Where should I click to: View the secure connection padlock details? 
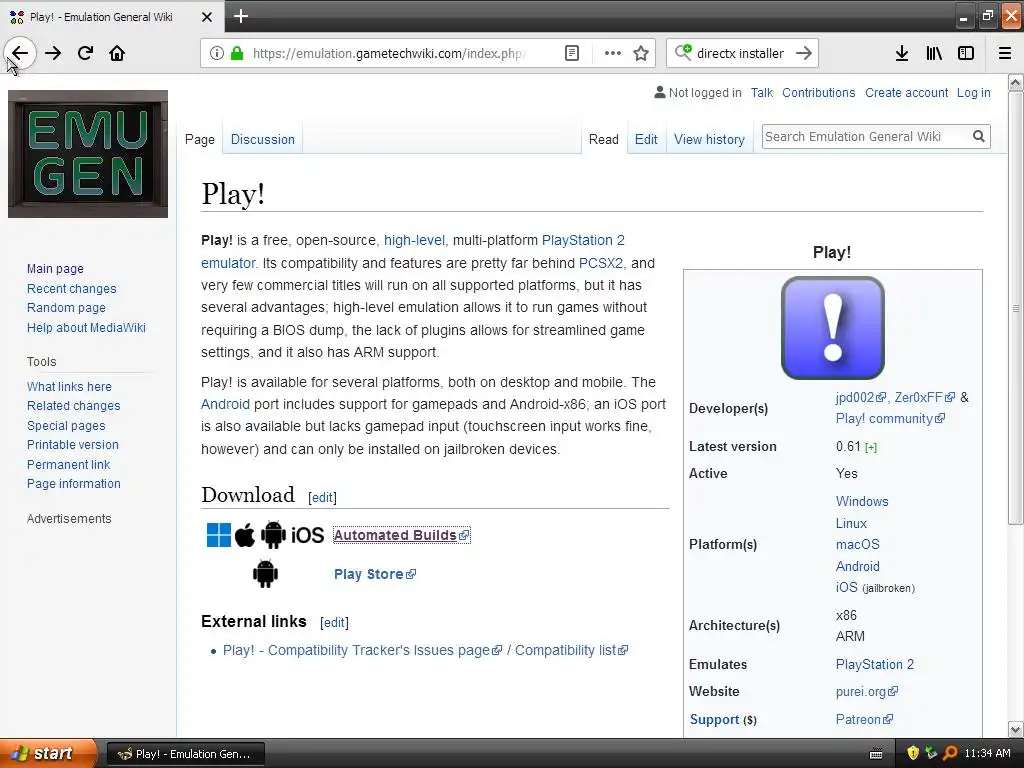click(237, 53)
